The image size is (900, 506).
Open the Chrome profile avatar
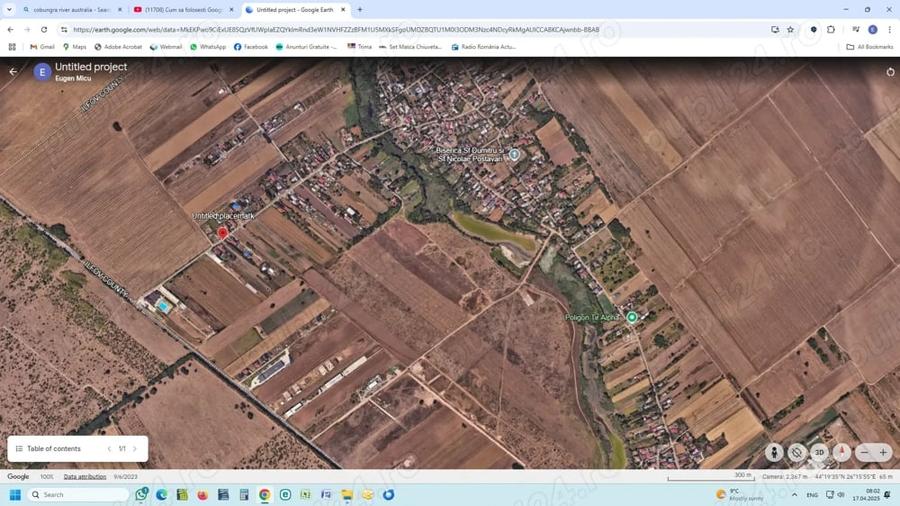872,29
